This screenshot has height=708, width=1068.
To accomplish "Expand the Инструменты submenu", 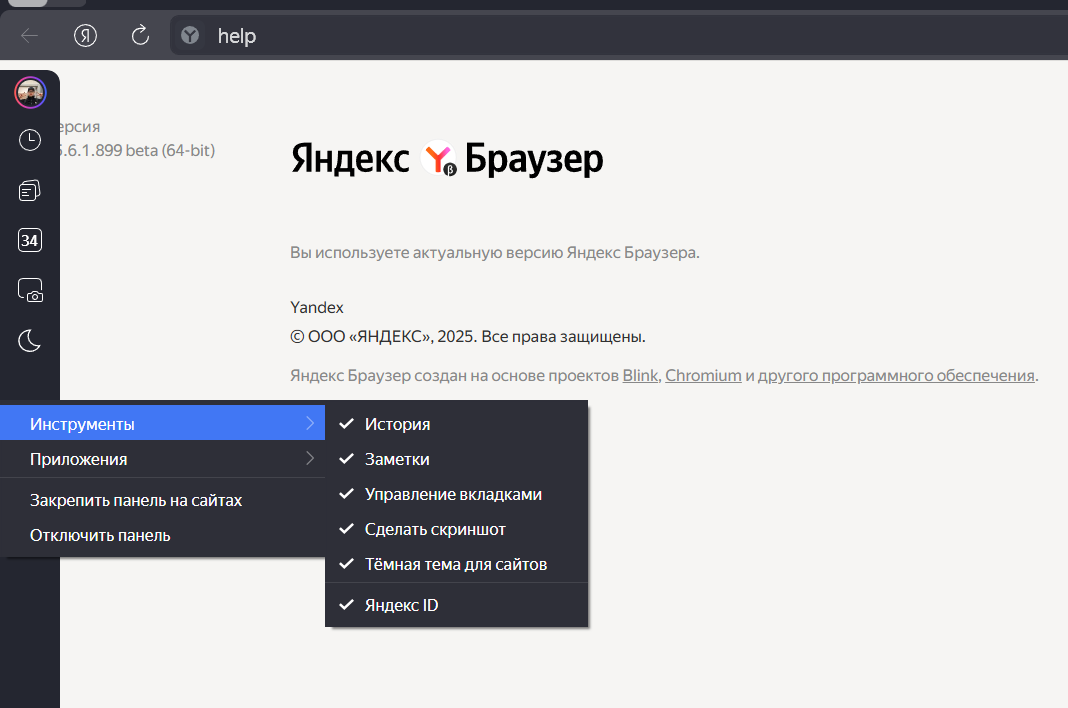I will tap(162, 424).
